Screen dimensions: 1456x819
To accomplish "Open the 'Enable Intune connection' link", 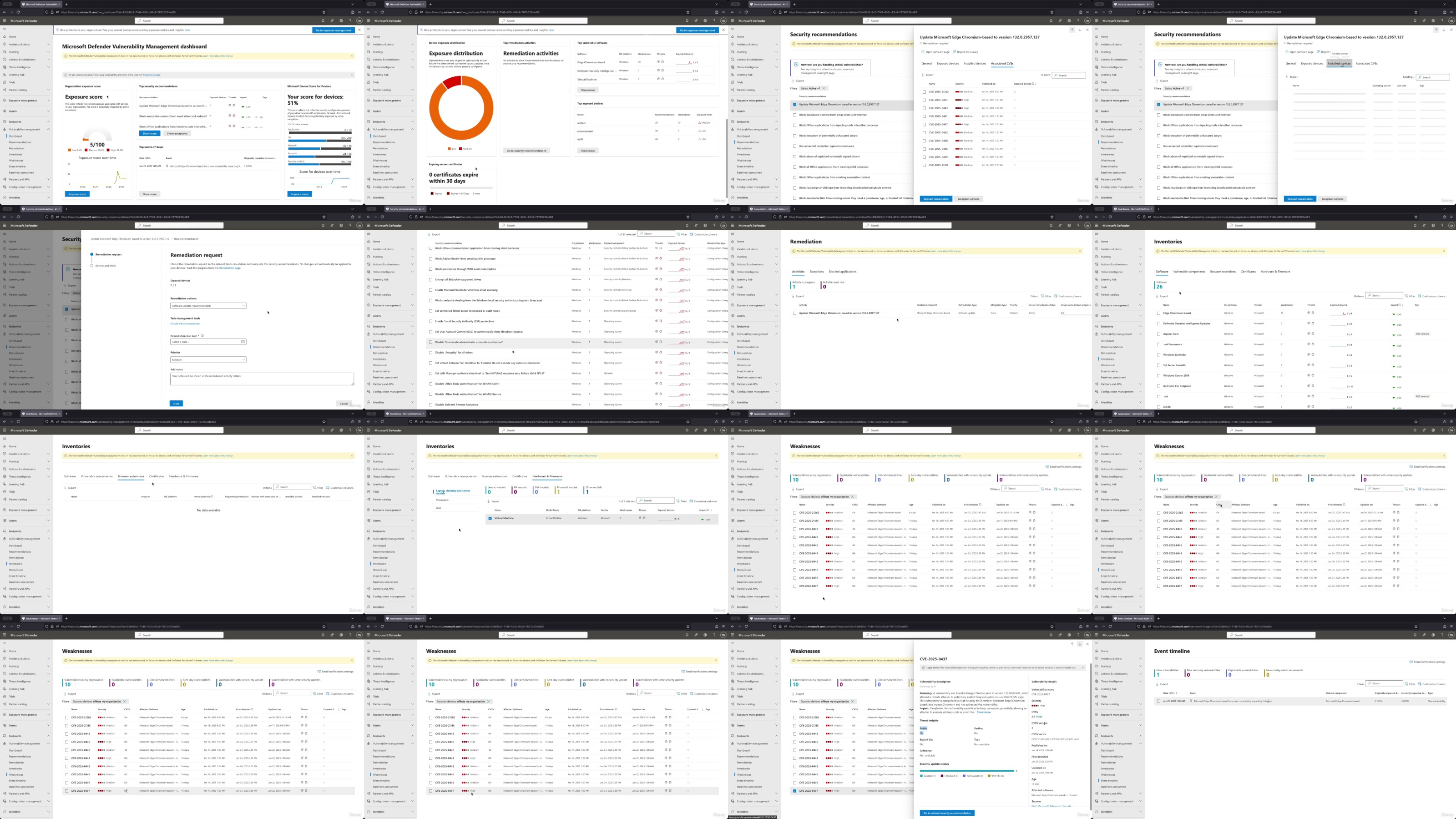I will coord(185,324).
